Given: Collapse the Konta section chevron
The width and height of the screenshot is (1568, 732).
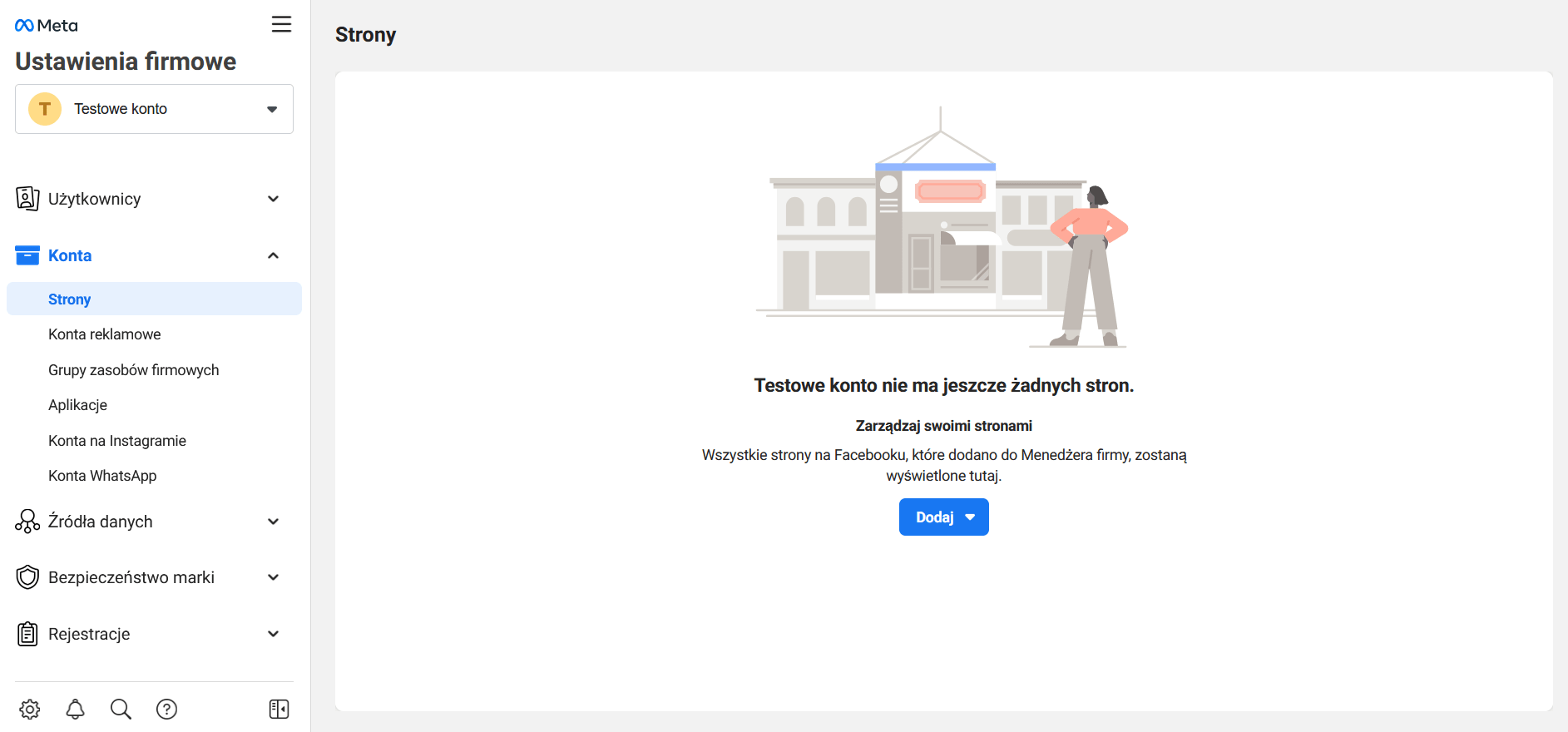Looking at the screenshot, I should [x=273, y=255].
